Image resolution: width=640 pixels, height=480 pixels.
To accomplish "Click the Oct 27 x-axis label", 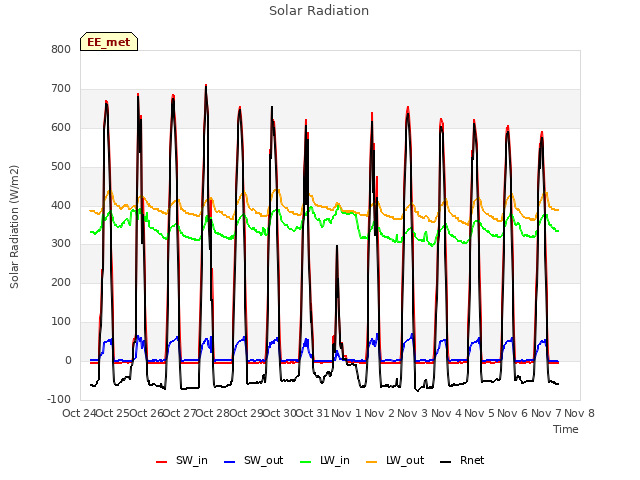I will coord(179,413).
